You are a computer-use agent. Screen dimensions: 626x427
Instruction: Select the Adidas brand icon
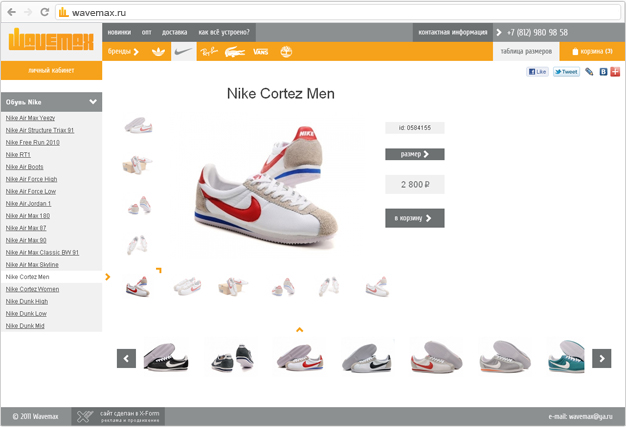(158, 51)
